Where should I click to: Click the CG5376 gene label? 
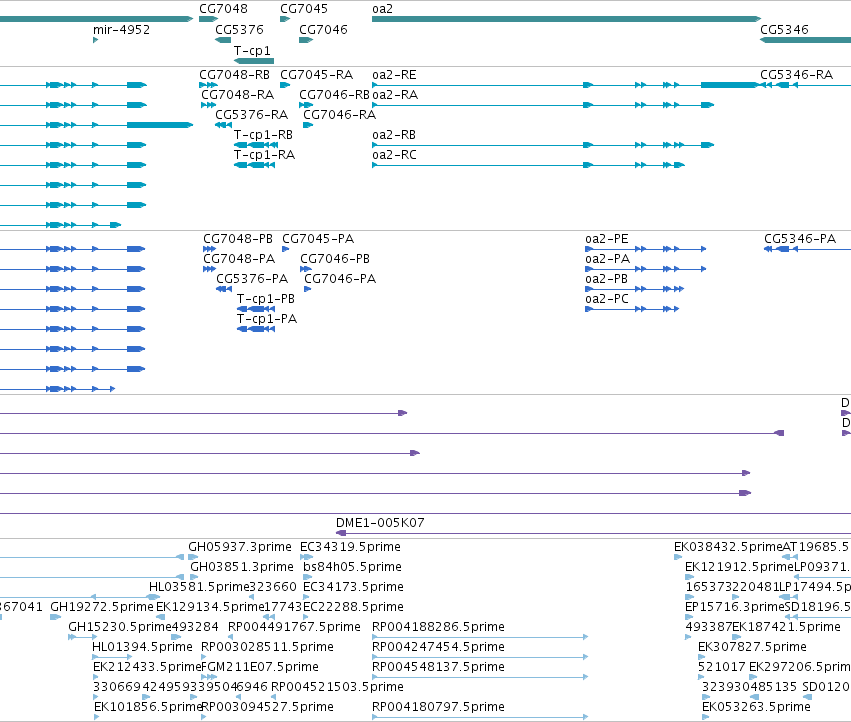point(239,29)
